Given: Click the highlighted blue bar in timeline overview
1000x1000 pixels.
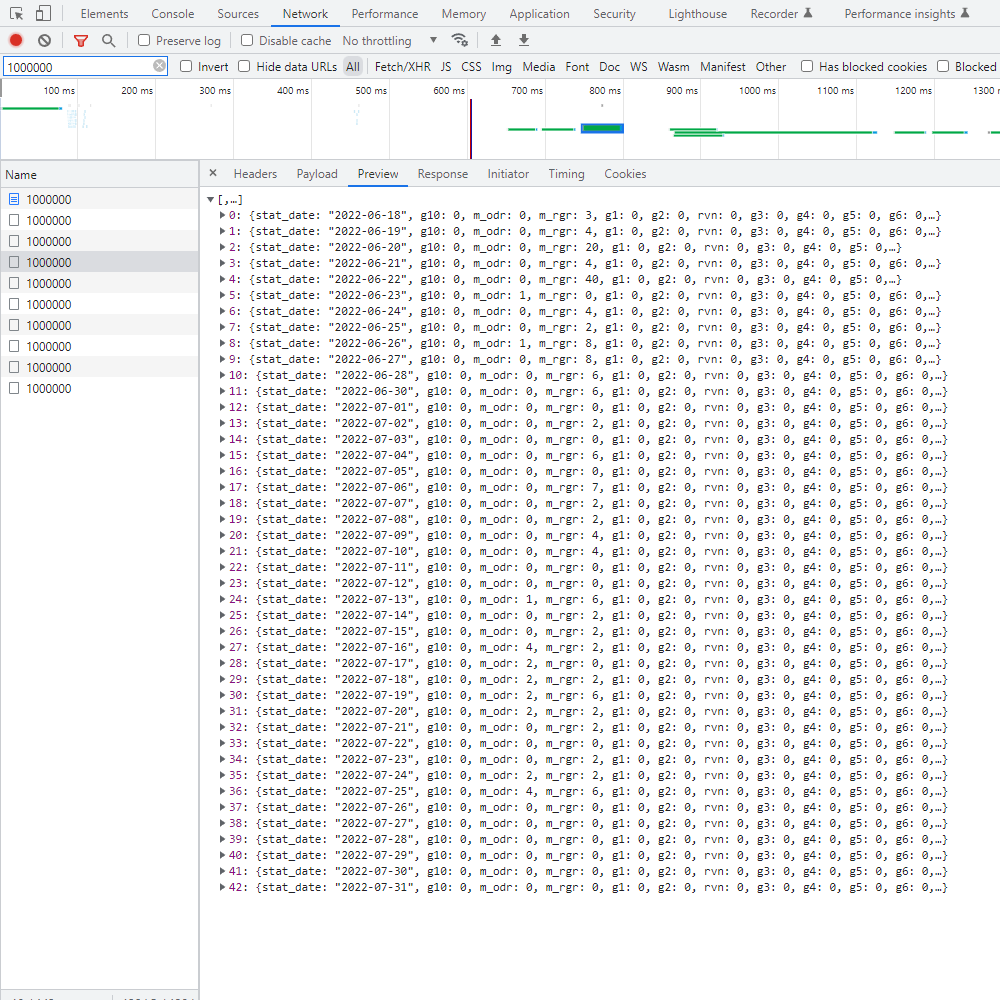Looking at the screenshot, I should 602,128.
